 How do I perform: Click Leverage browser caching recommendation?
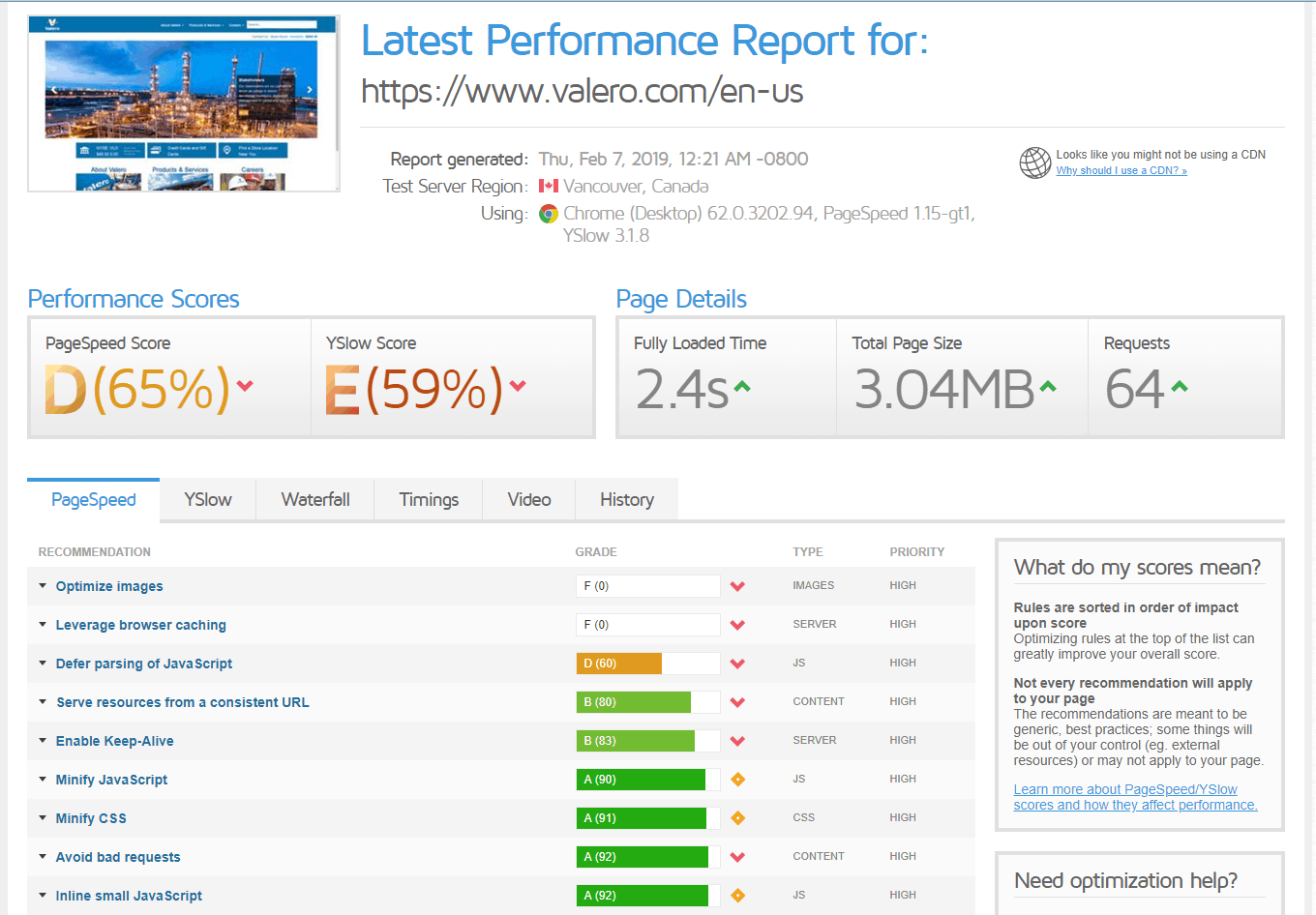point(141,625)
